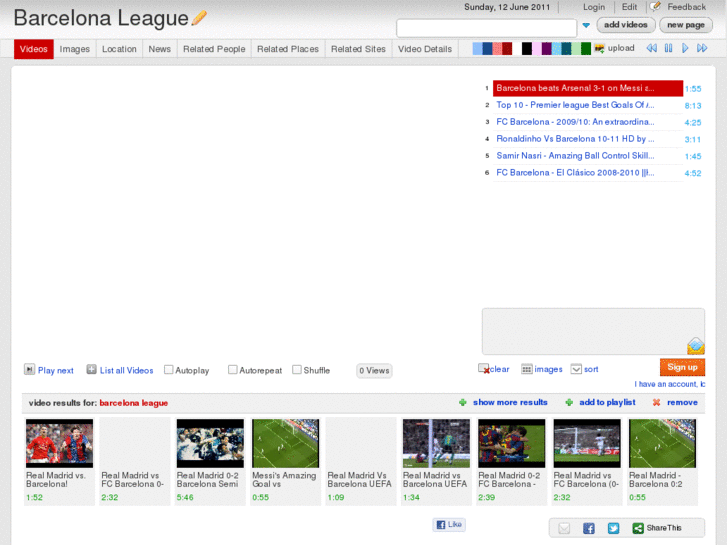Open the Related People tab
Viewport: 727px width, 545px height.
coord(214,49)
